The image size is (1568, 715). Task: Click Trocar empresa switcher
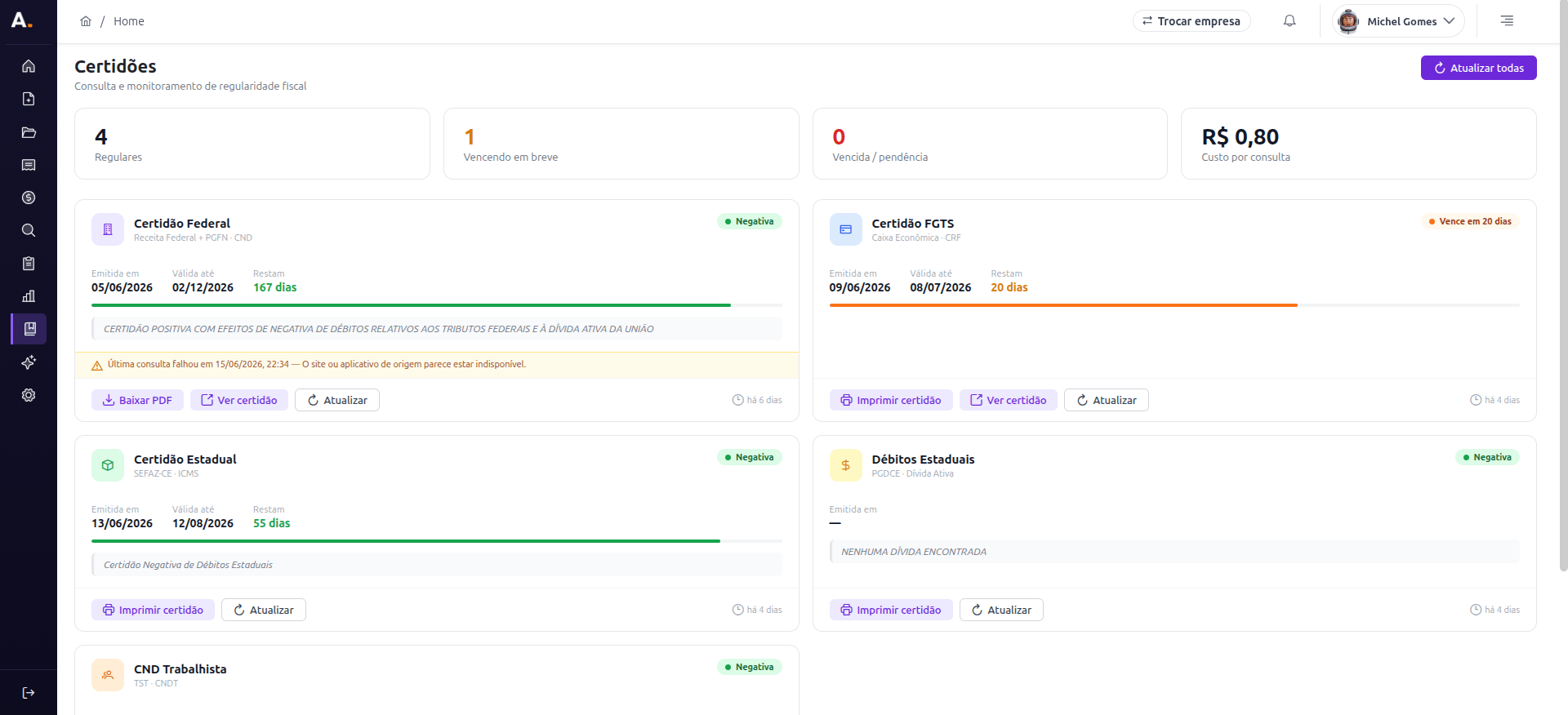tap(1192, 21)
